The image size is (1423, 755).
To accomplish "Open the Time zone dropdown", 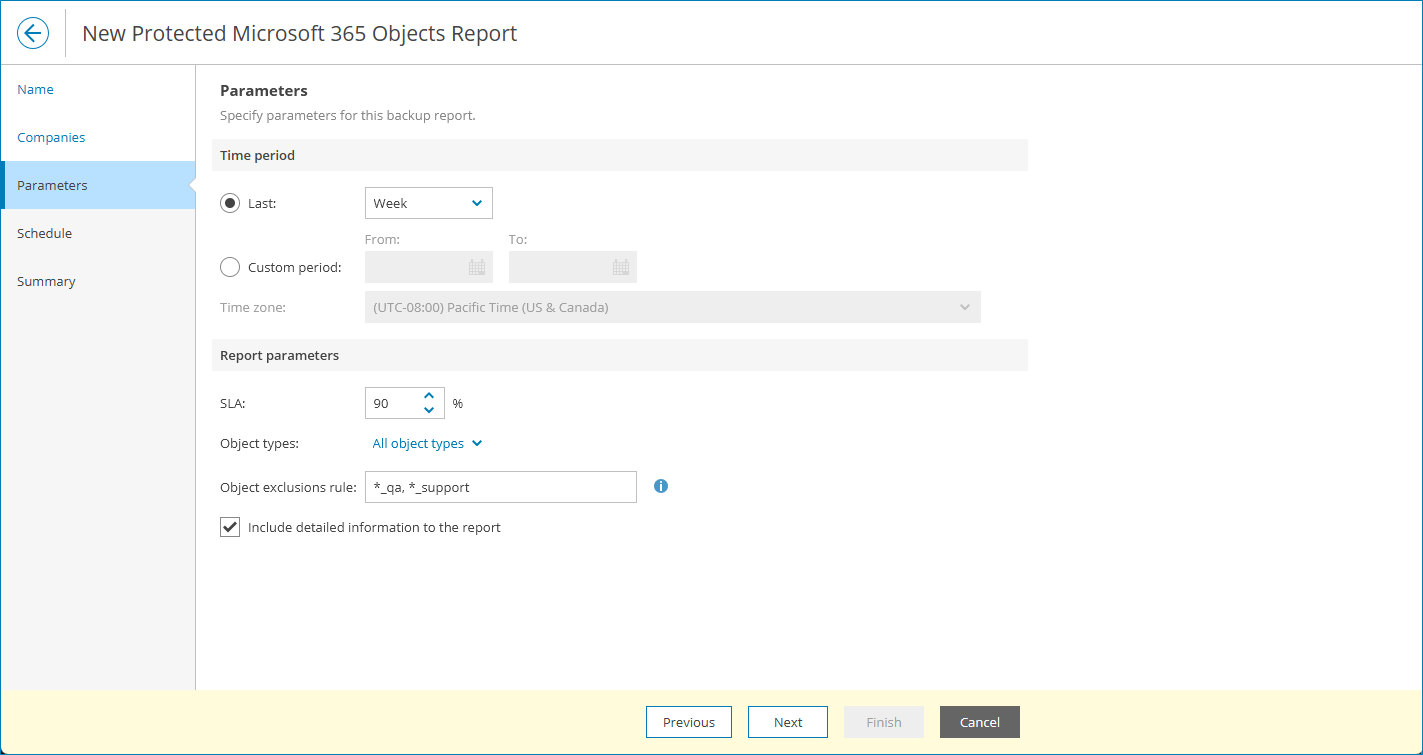I will [x=672, y=306].
